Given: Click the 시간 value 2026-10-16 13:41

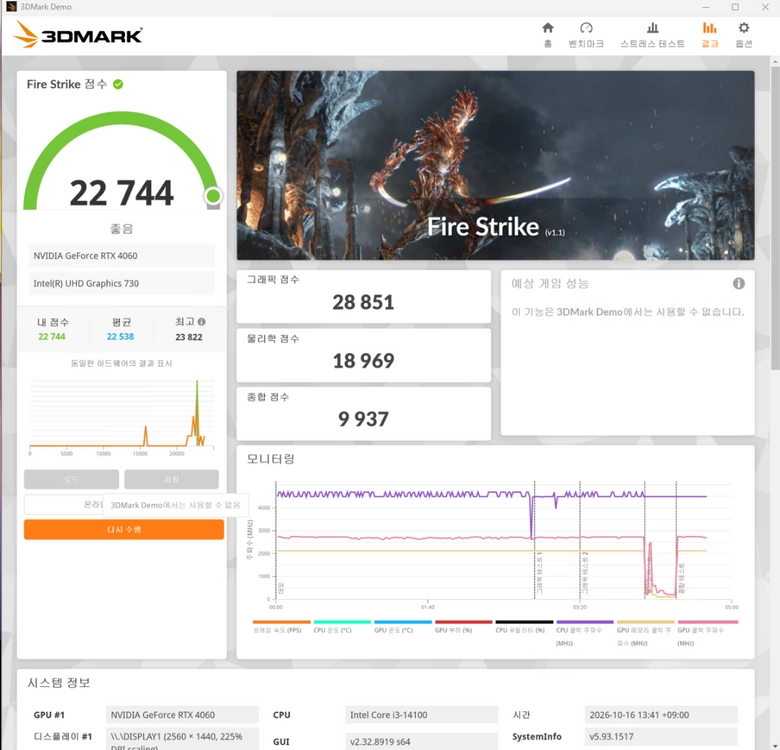Looking at the screenshot, I should (661, 715).
